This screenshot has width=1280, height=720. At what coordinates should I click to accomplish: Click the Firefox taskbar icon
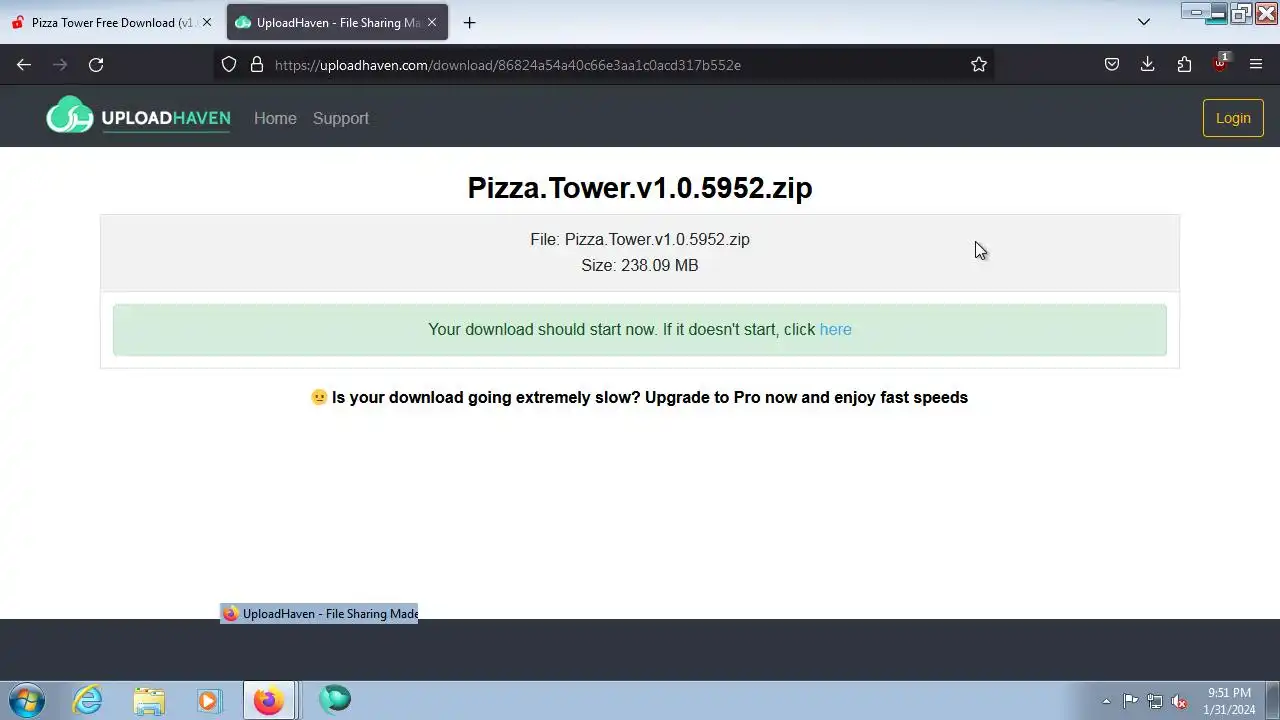(x=268, y=700)
